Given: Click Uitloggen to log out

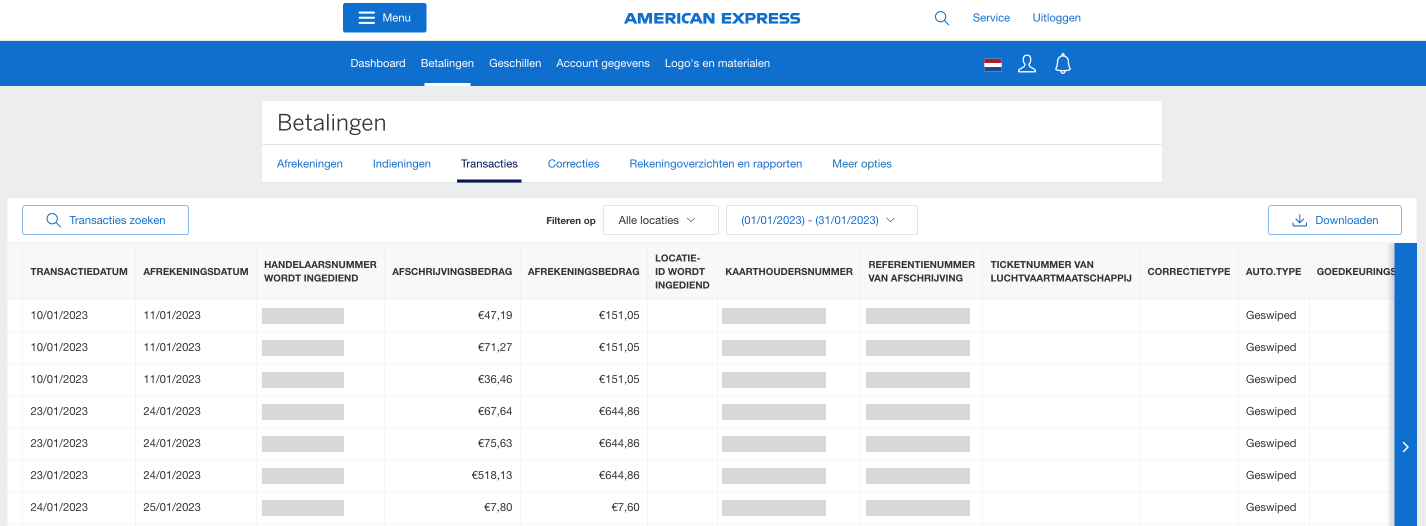Looking at the screenshot, I should pos(1056,18).
